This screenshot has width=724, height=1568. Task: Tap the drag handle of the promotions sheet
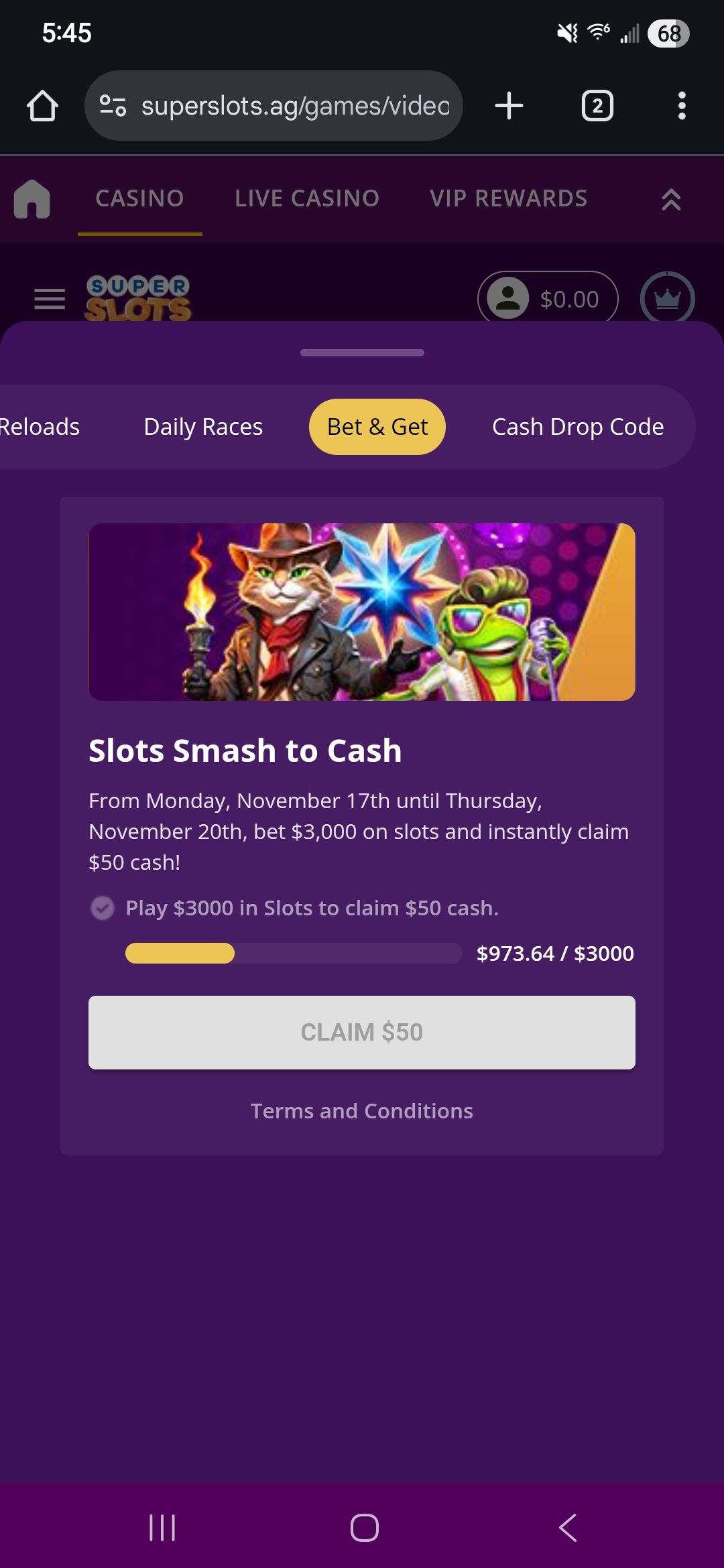coord(362,352)
